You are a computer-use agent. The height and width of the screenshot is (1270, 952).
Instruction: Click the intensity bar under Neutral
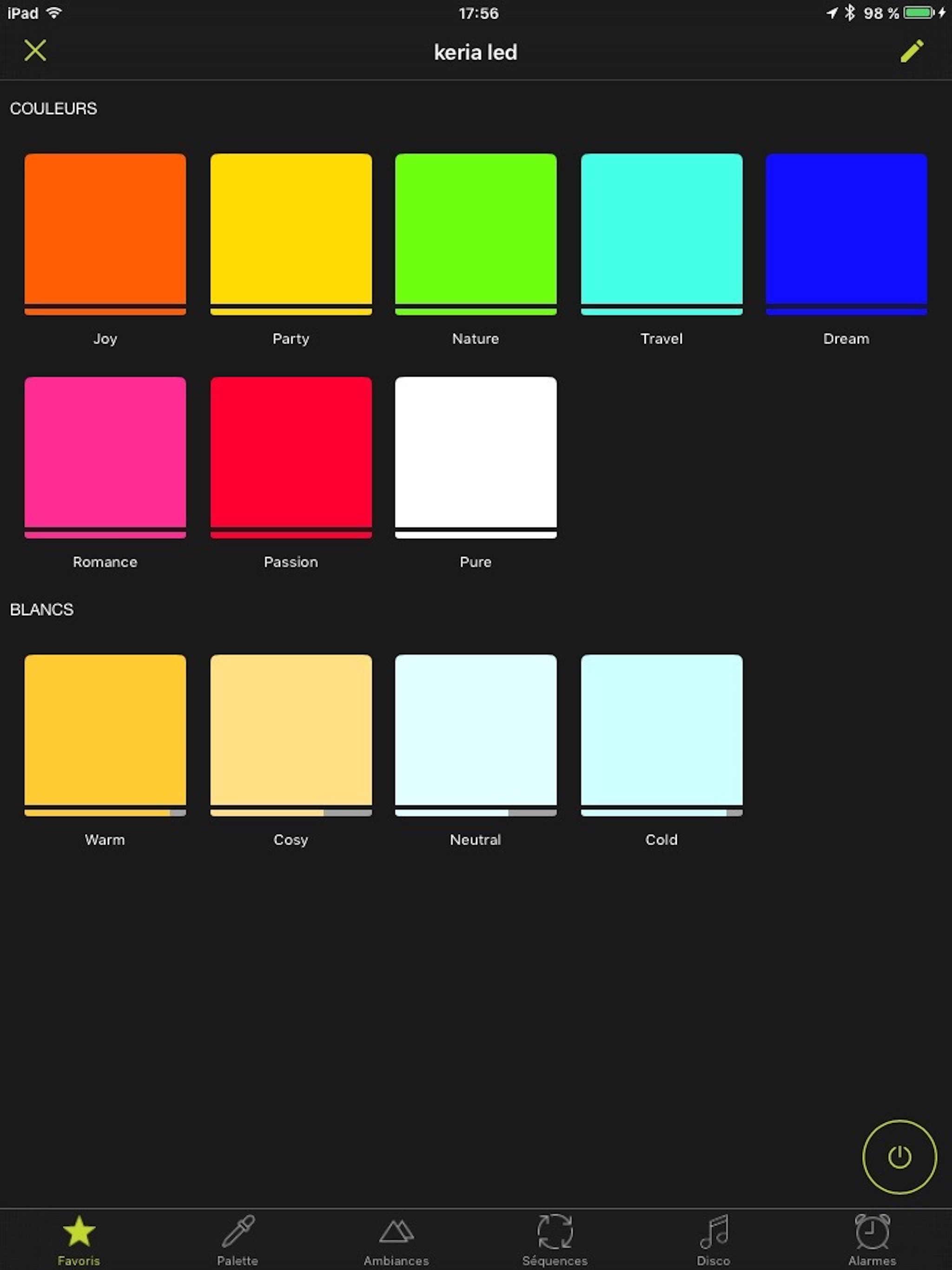[476, 813]
